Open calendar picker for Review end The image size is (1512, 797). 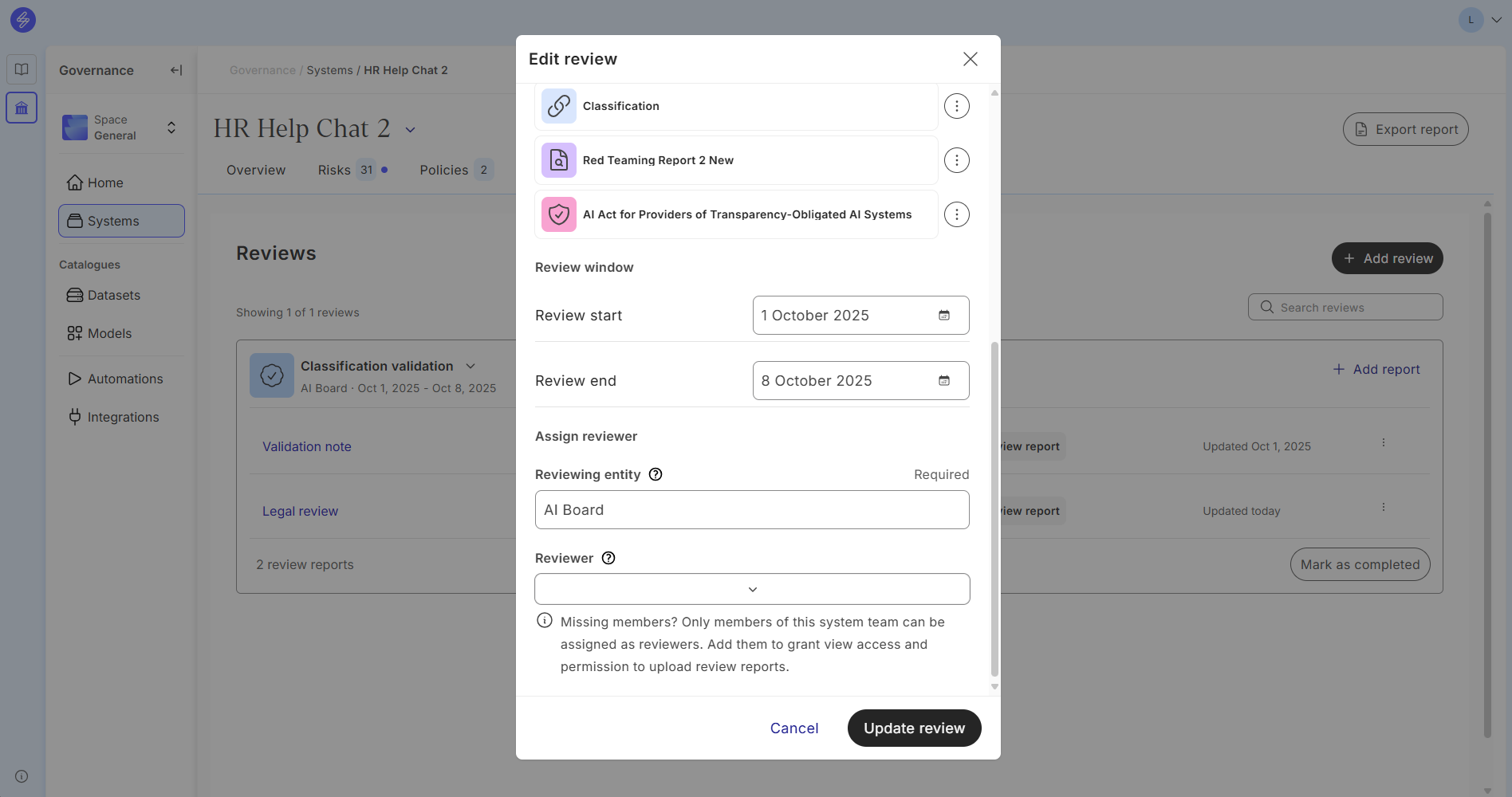click(x=943, y=381)
